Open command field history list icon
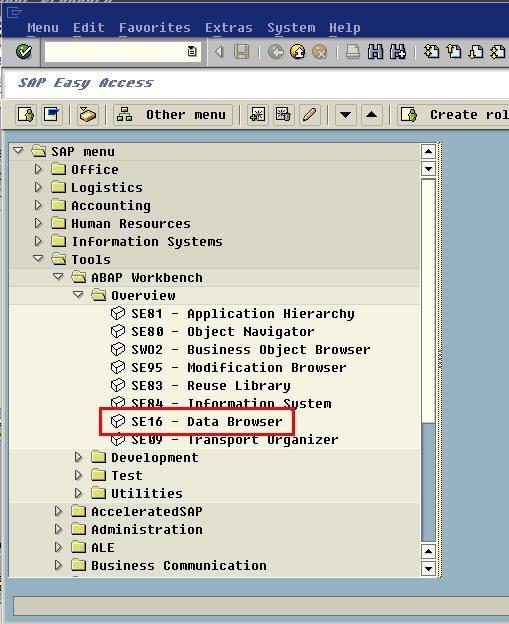The image size is (509, 624). (192, 51)
